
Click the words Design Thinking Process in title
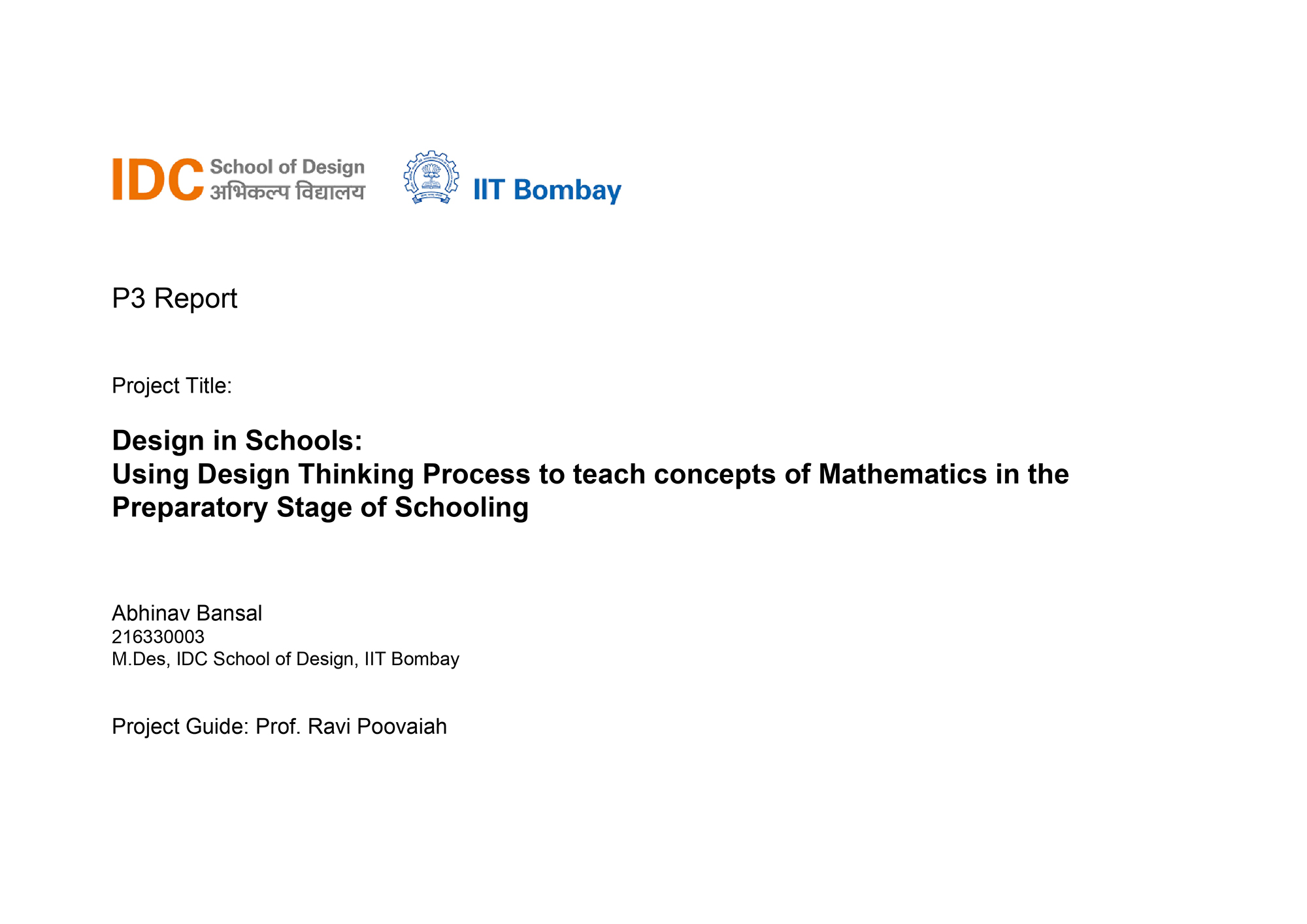click(x=363, y=474)
